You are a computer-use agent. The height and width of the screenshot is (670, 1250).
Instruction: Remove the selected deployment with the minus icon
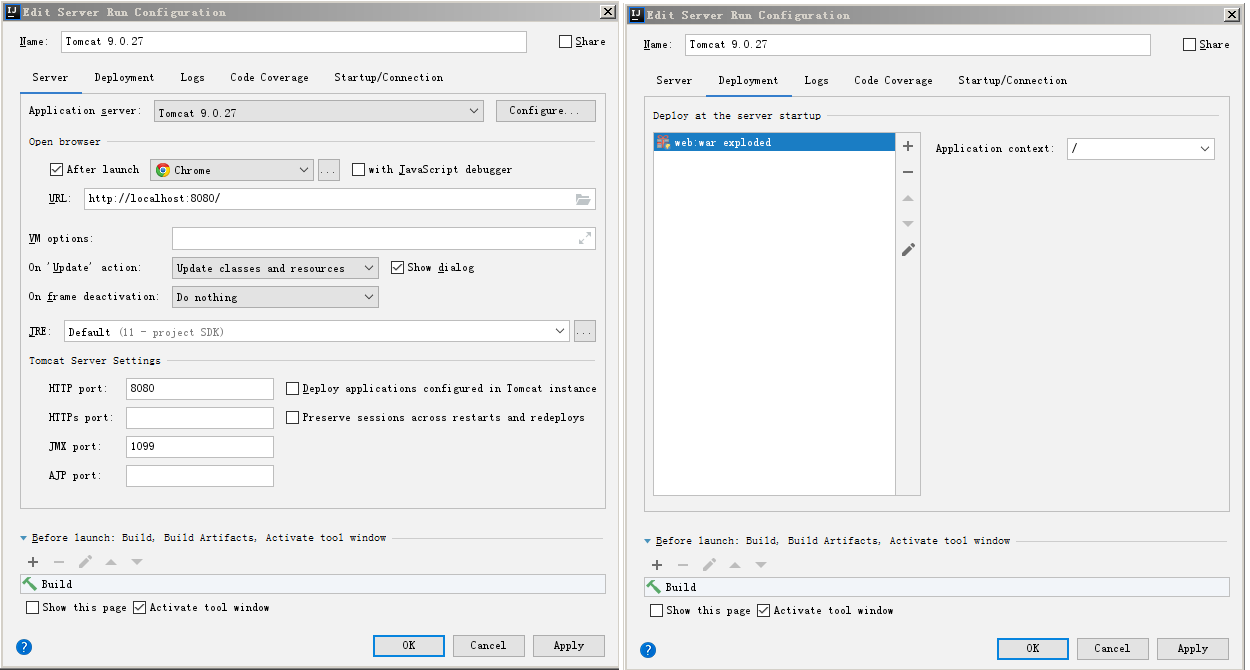[x=908, y=172]
